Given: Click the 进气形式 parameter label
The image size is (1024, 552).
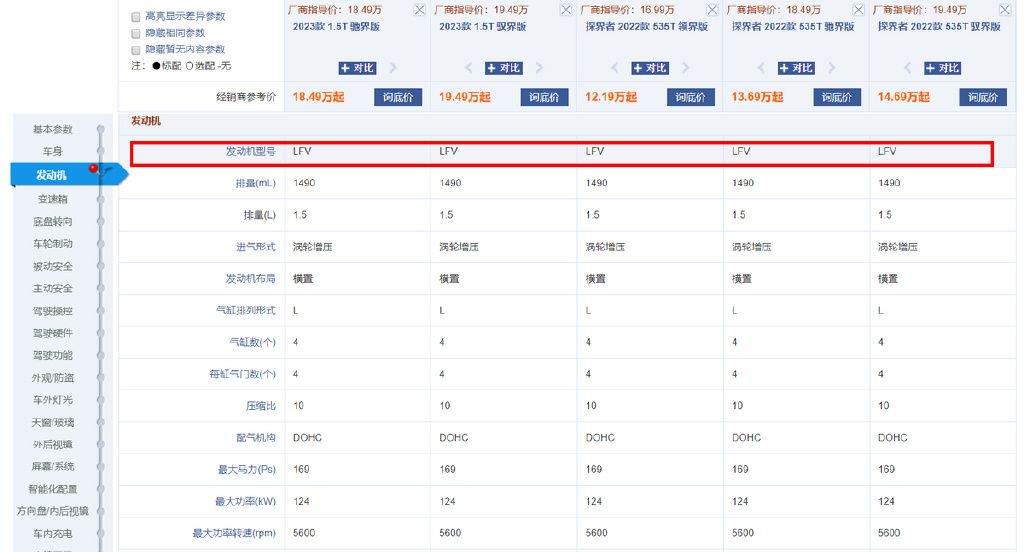Looking at the screenshot, I should click(x=256, y=247).
